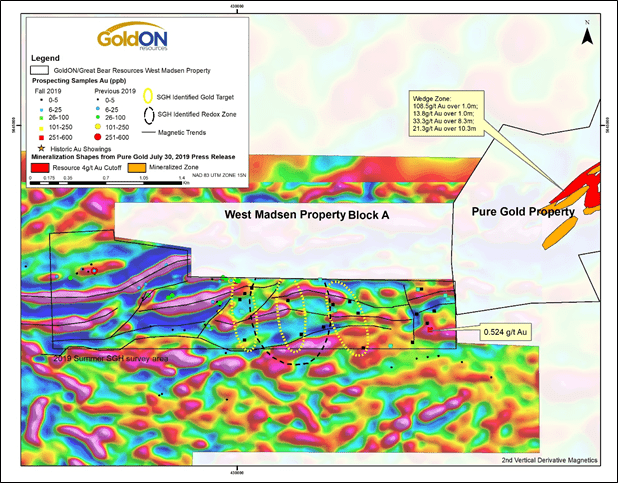Open the Wedge Zone callout box
This screenshot has width=618, height=483.
pyautogui.click(x=446, y=114)
